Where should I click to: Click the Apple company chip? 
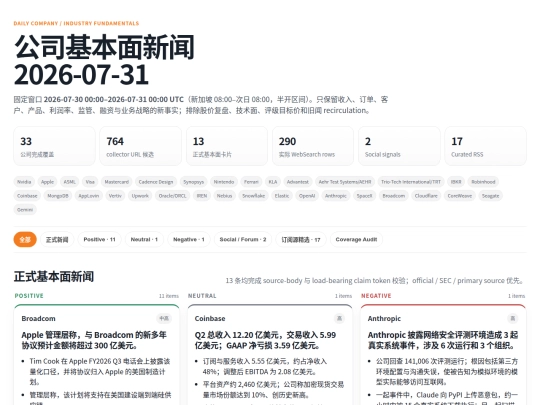(47, 182)
